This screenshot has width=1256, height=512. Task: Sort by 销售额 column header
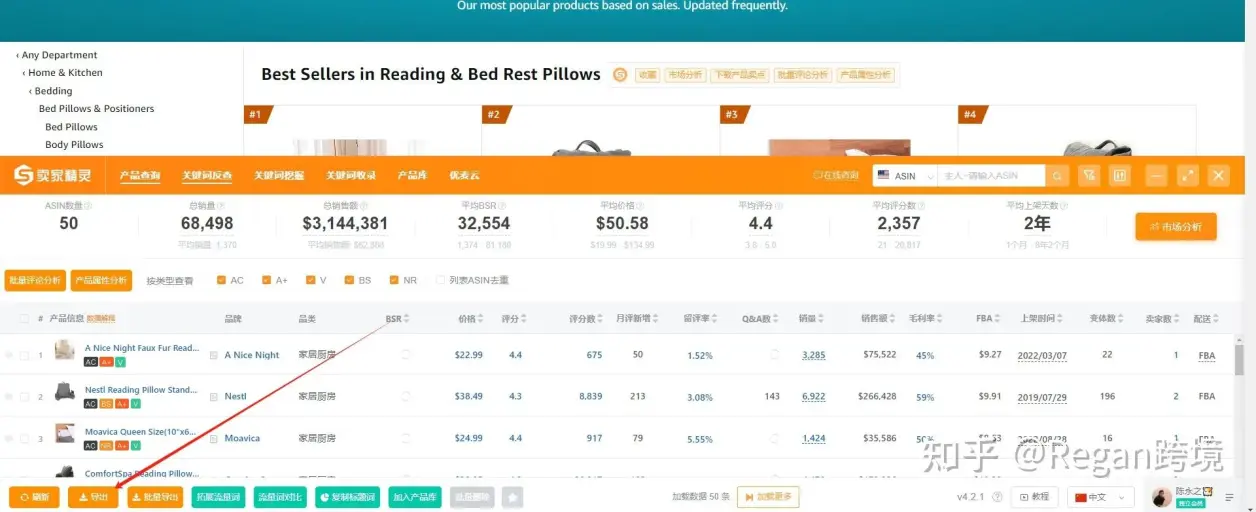877,319
